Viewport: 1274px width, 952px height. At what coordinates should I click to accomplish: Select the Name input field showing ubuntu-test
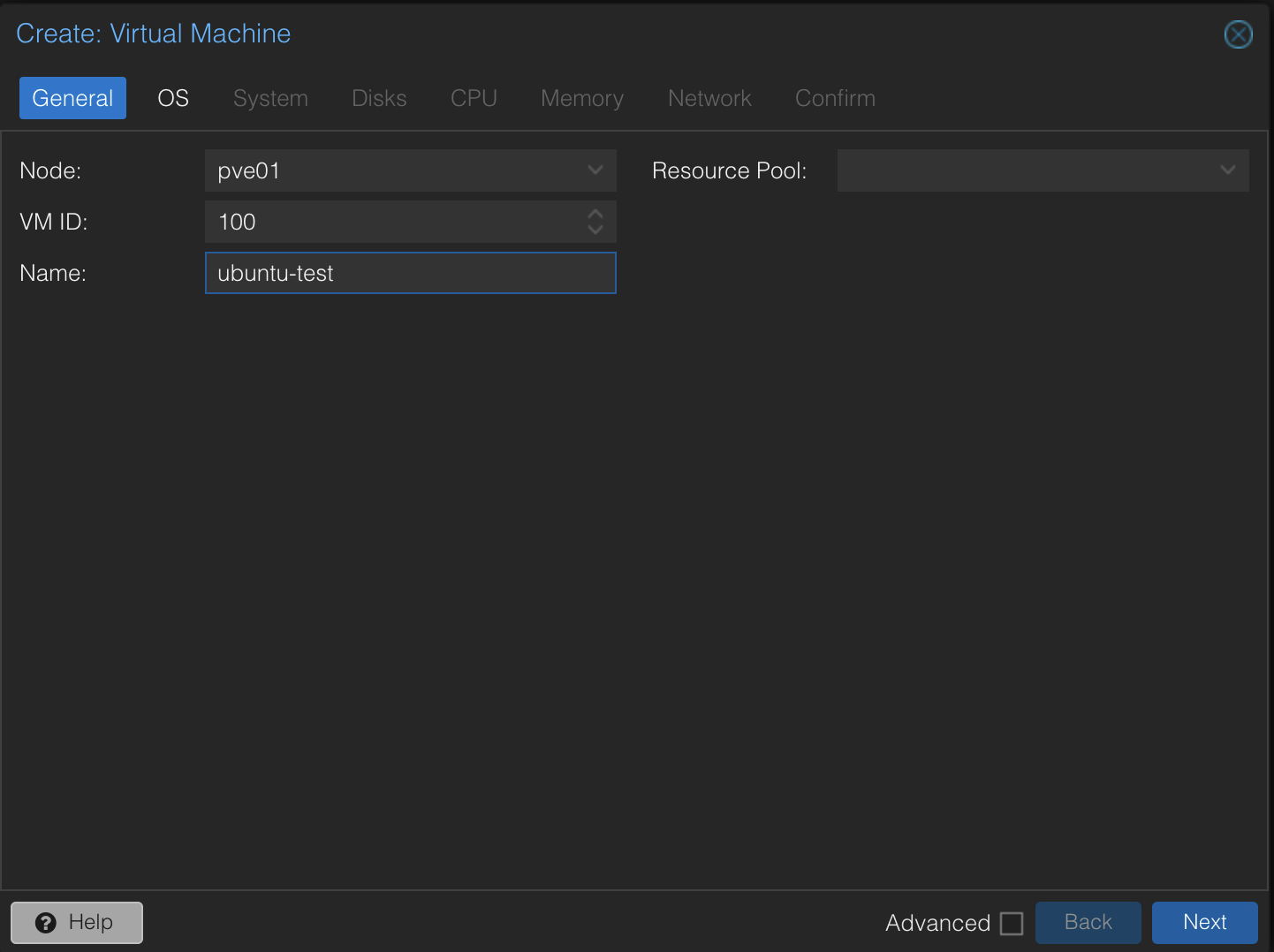(x=410, y=273)
